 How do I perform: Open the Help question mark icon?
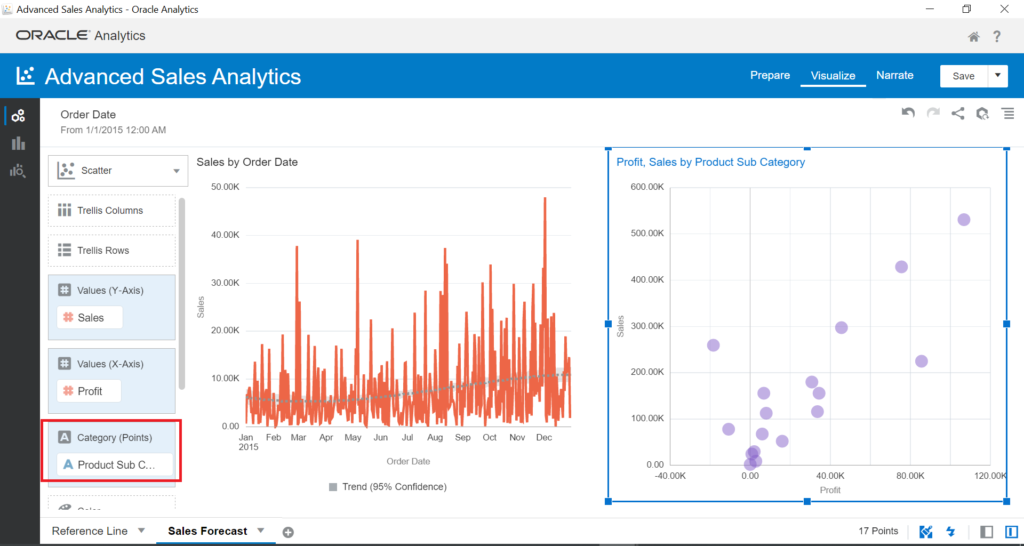coord(997,37)
